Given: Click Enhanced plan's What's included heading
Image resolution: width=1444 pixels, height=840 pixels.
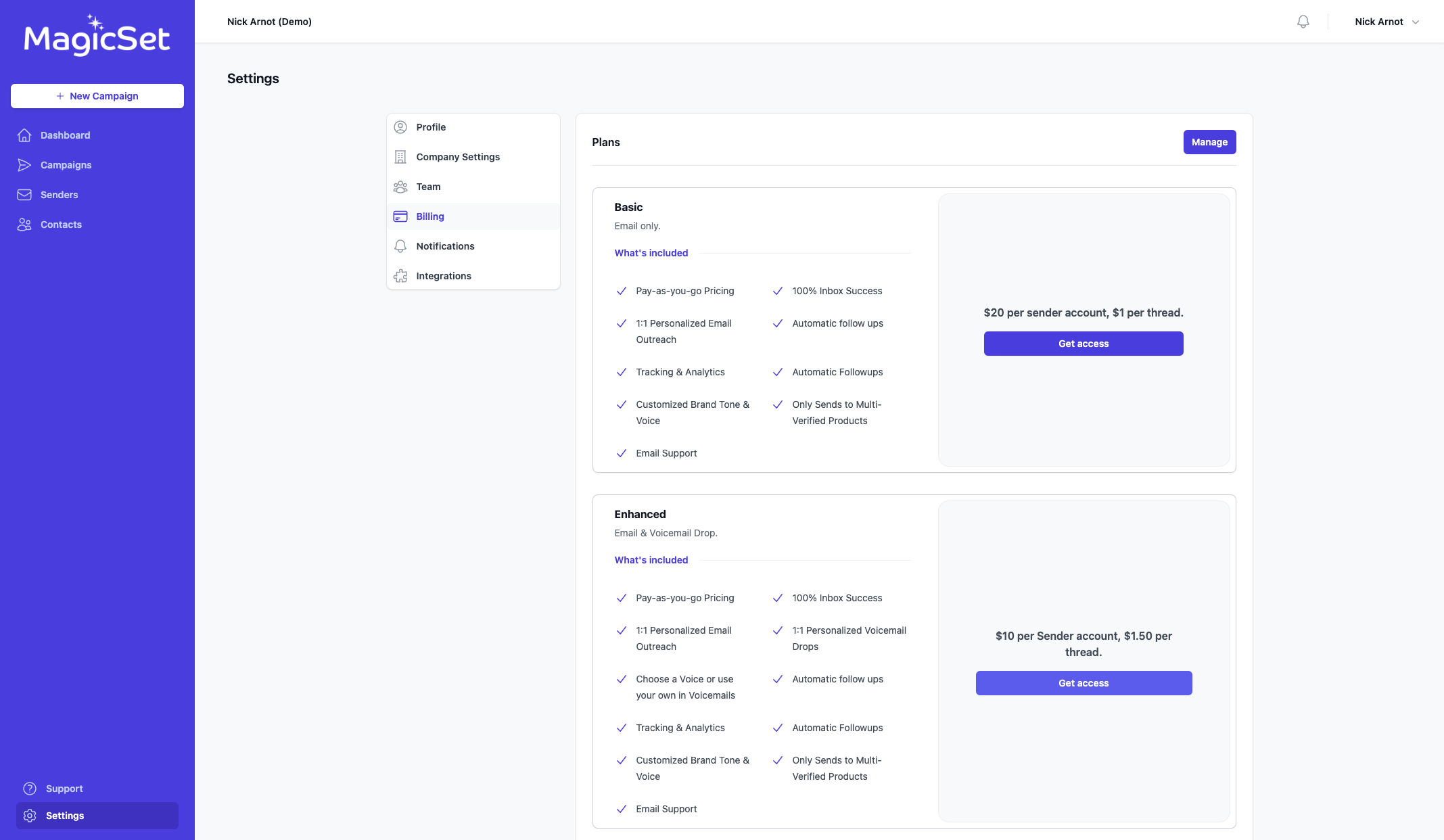Looking at the screenshot, I should coord(651,560).
